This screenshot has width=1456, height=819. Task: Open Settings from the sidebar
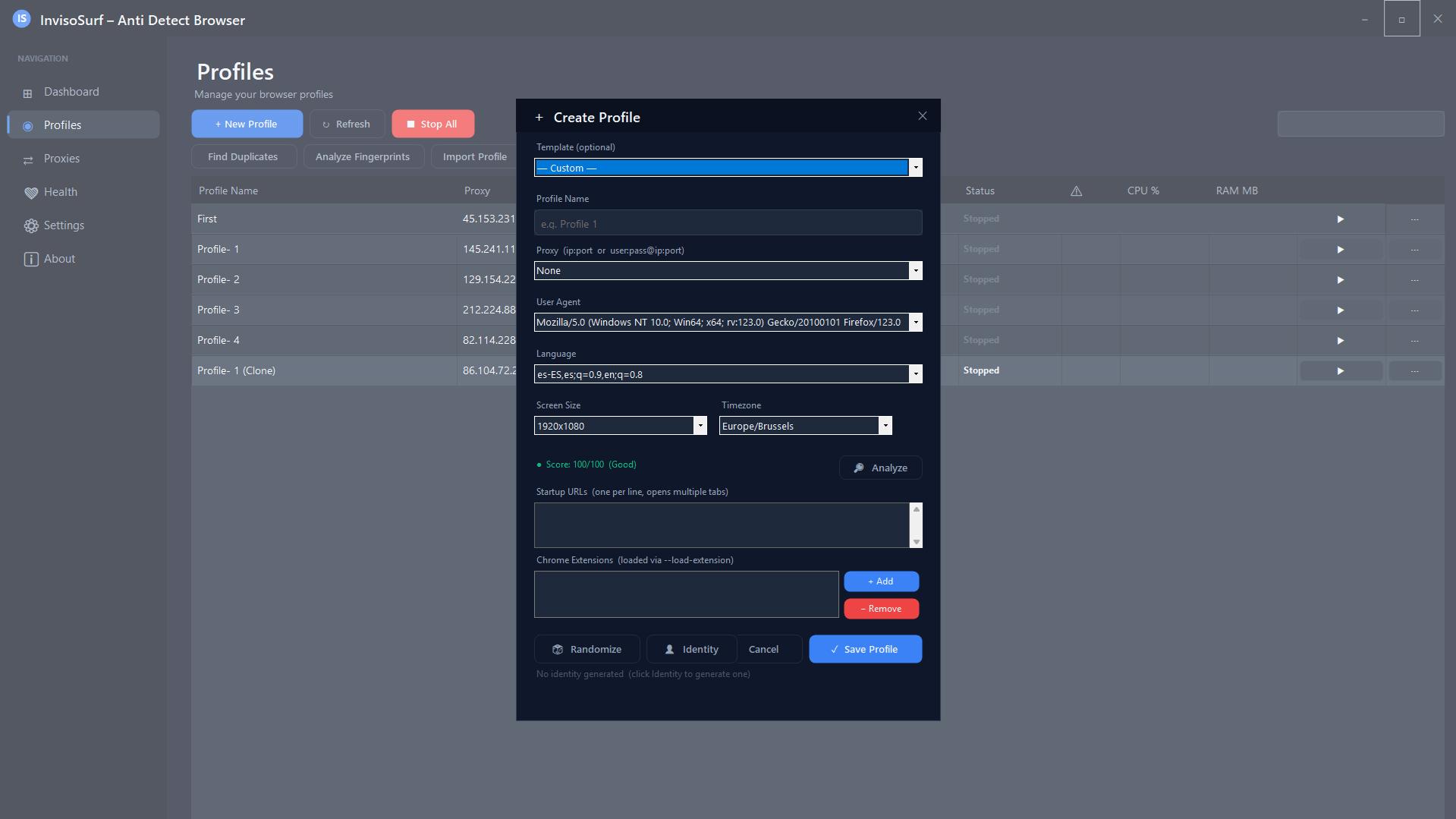83,225
